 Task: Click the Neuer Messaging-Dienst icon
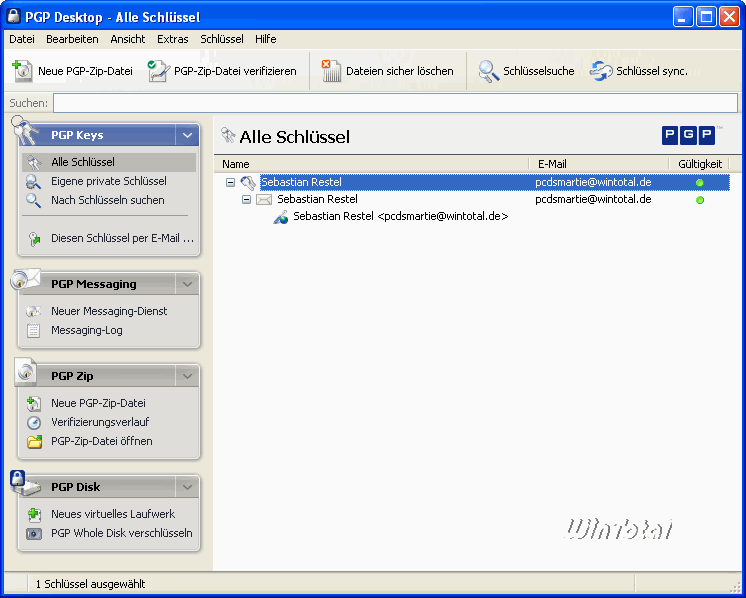pyautogui.click(x=33, y=312)
